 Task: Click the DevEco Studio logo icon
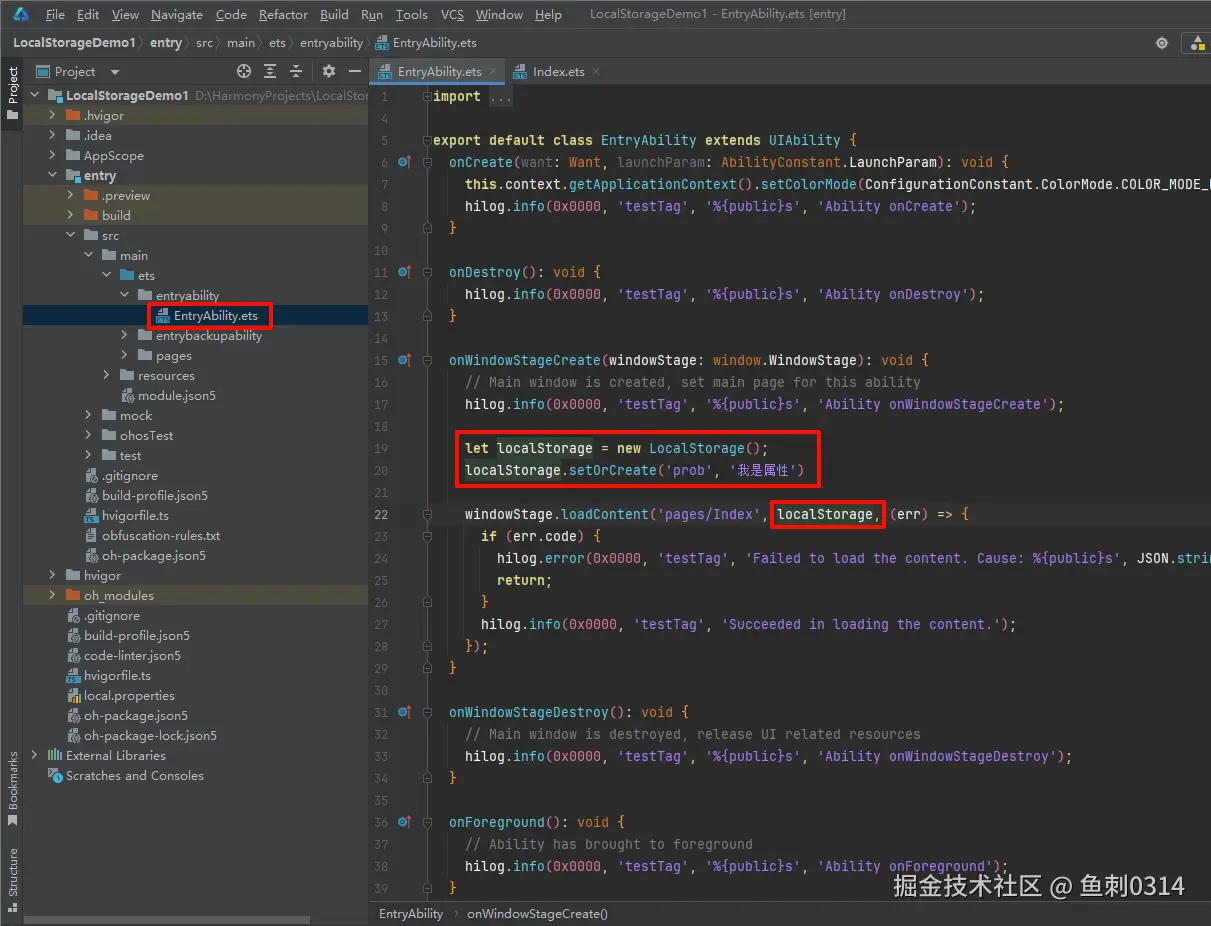click(20, 14)
